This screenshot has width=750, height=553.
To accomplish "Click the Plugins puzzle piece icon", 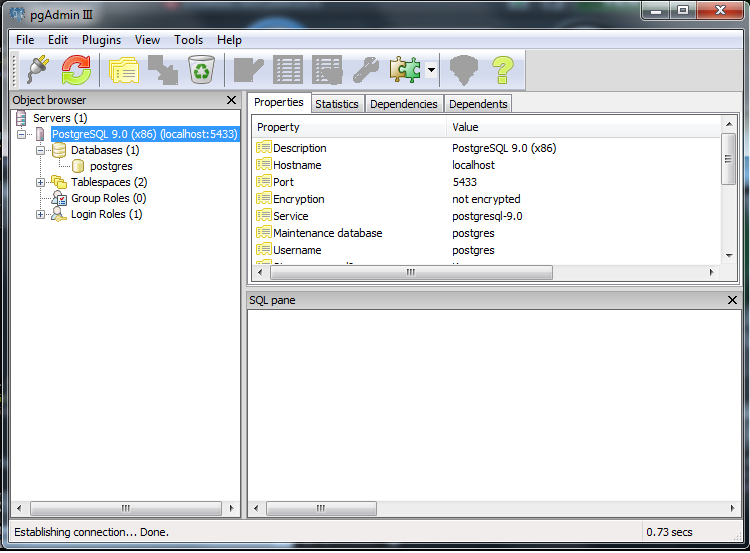I will click(x=405, y=70).
